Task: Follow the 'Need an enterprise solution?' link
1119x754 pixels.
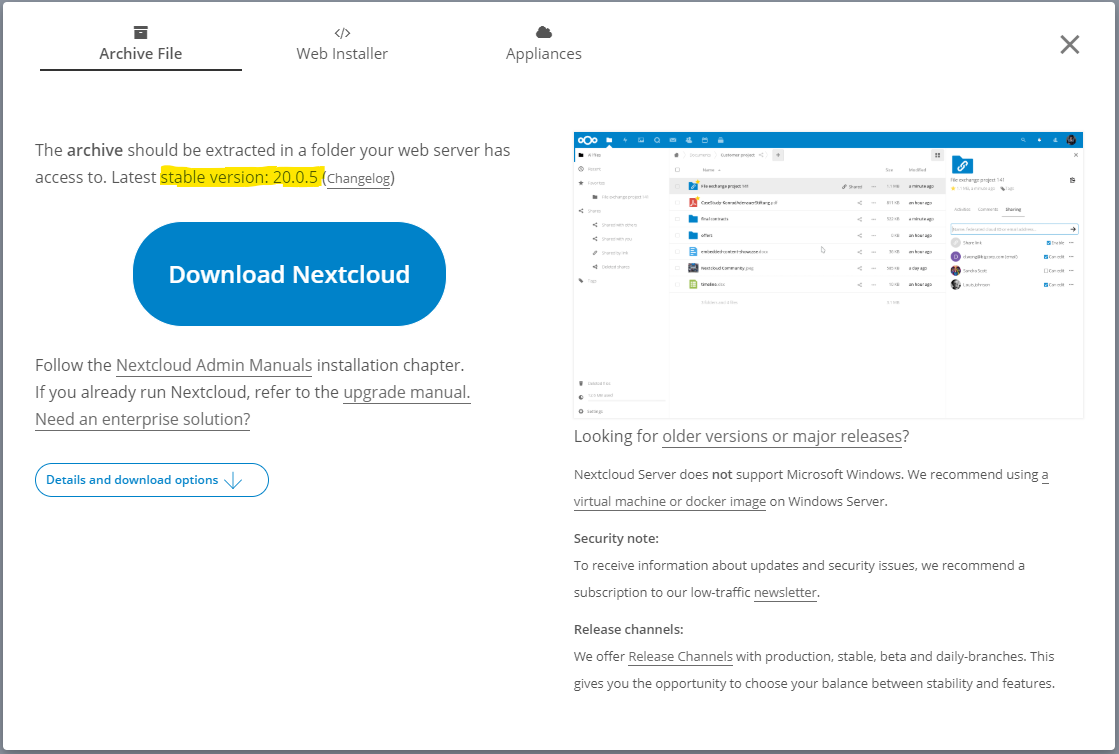Action: click(x=143, y=419)
